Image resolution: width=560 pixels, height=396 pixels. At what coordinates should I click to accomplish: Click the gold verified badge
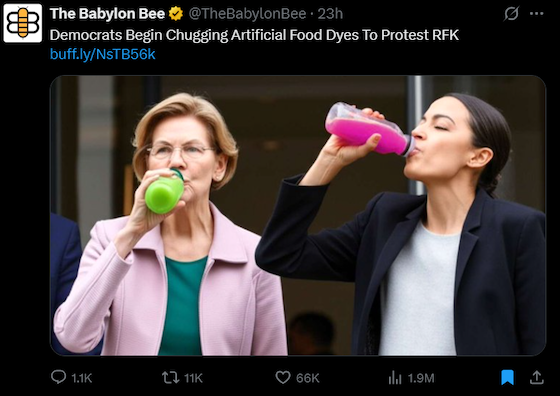click(x=176, y=14)
